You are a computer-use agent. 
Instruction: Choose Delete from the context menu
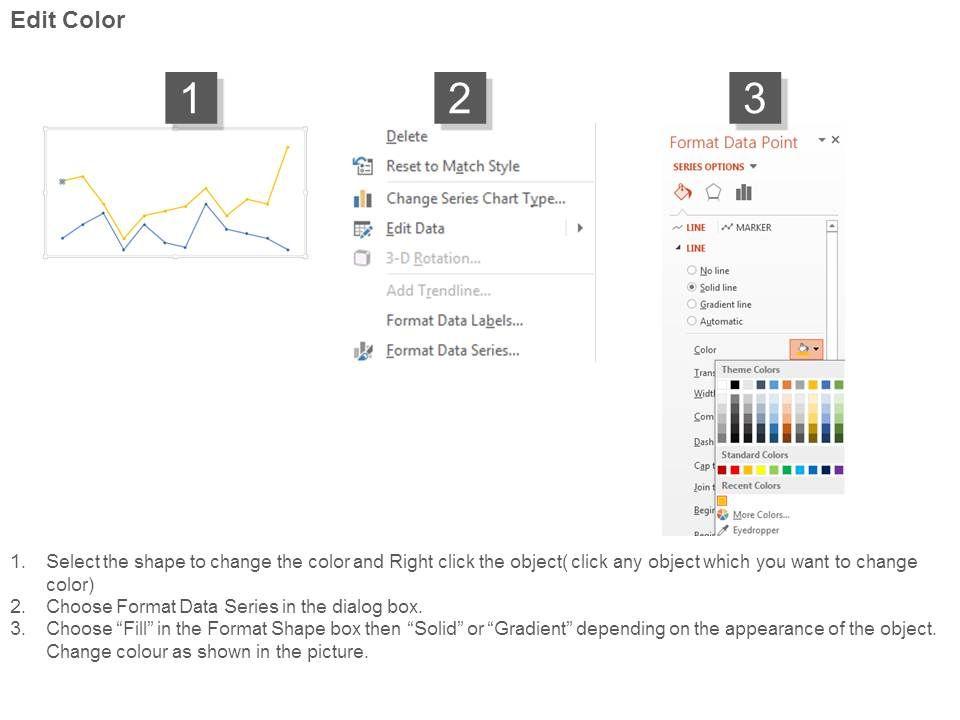tap(406, 136)
